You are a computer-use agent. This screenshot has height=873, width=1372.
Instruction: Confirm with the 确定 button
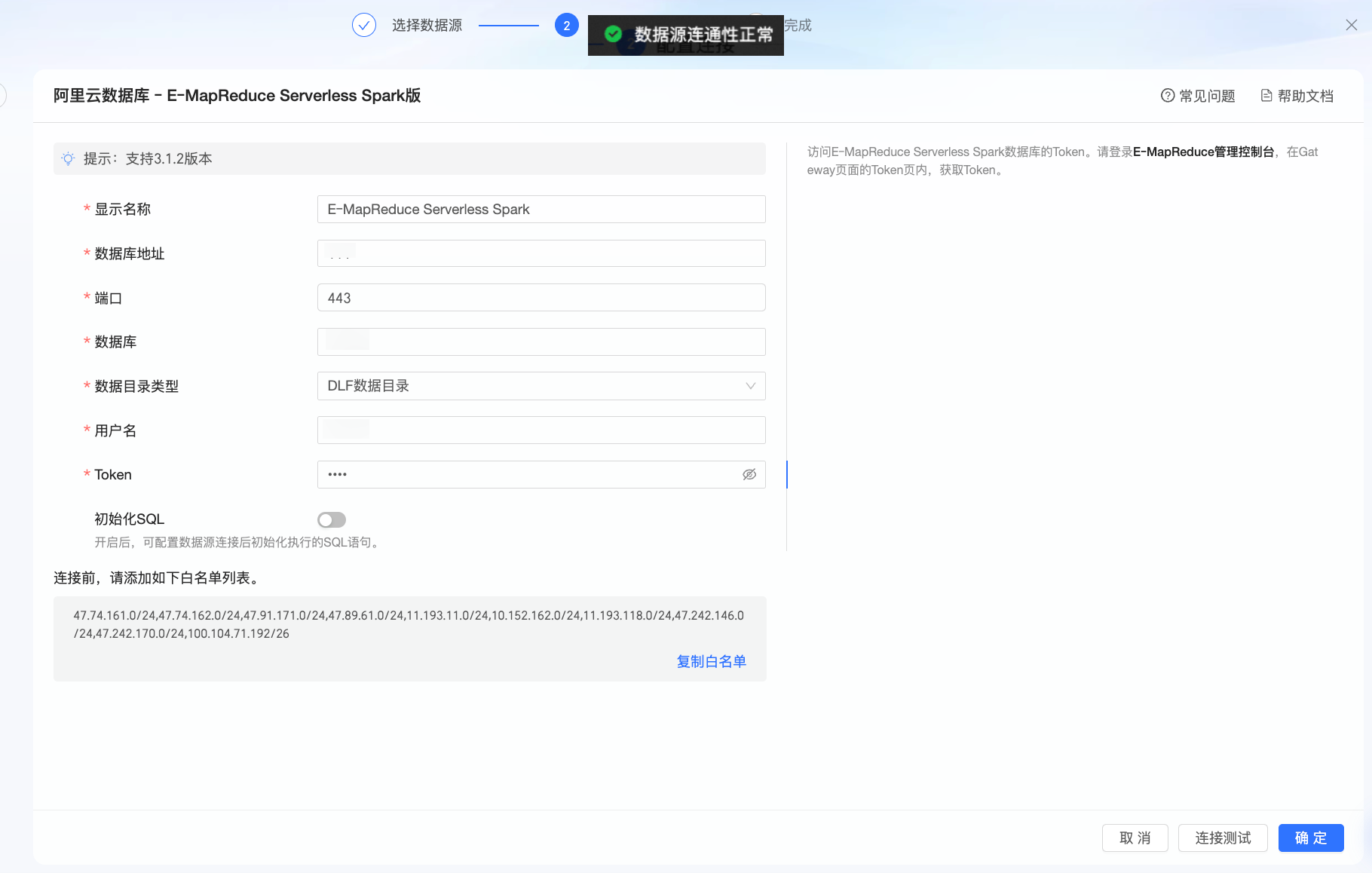click(1311, 838)
